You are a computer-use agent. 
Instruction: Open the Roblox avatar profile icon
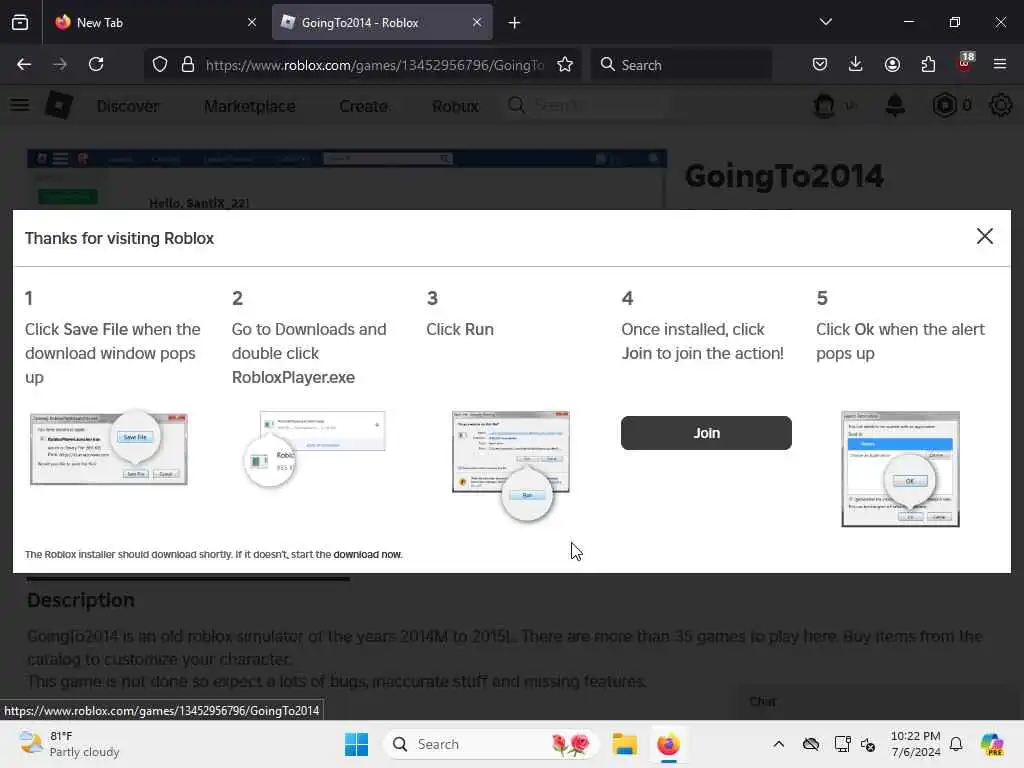coord(824,105)
